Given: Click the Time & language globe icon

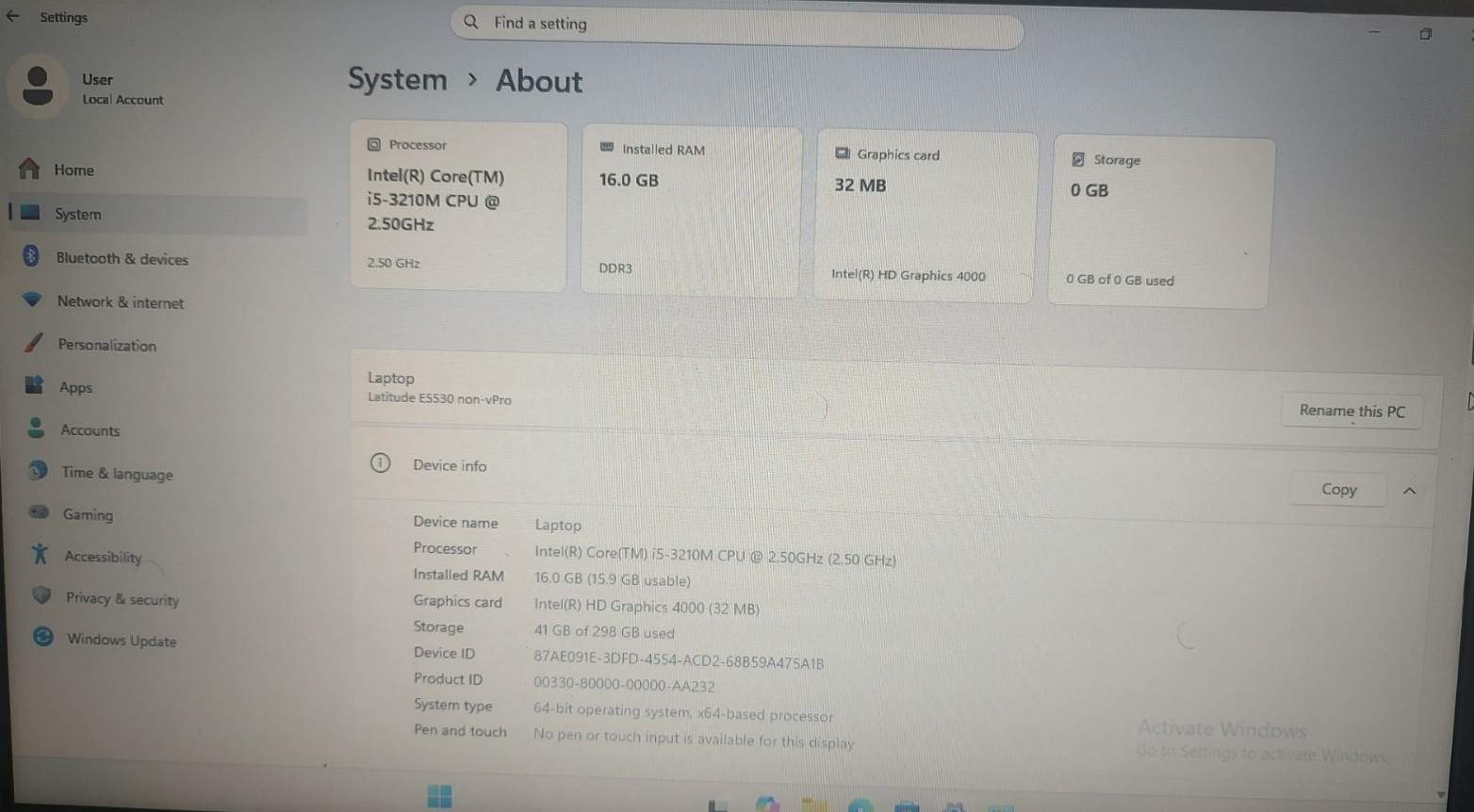Looking at the screenshot, I should pos(38,470).
